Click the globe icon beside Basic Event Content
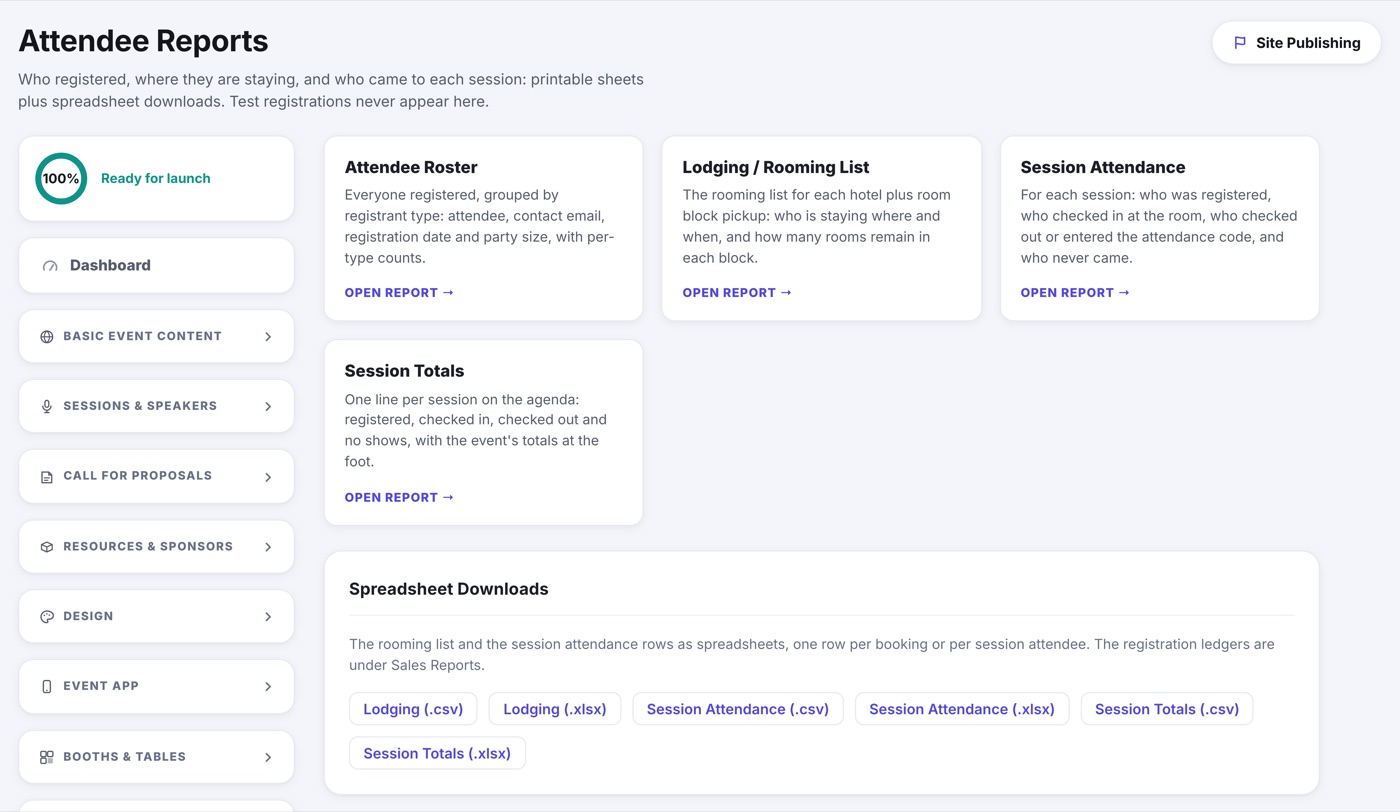This screenshot has width=1400, height=812. 47,337
